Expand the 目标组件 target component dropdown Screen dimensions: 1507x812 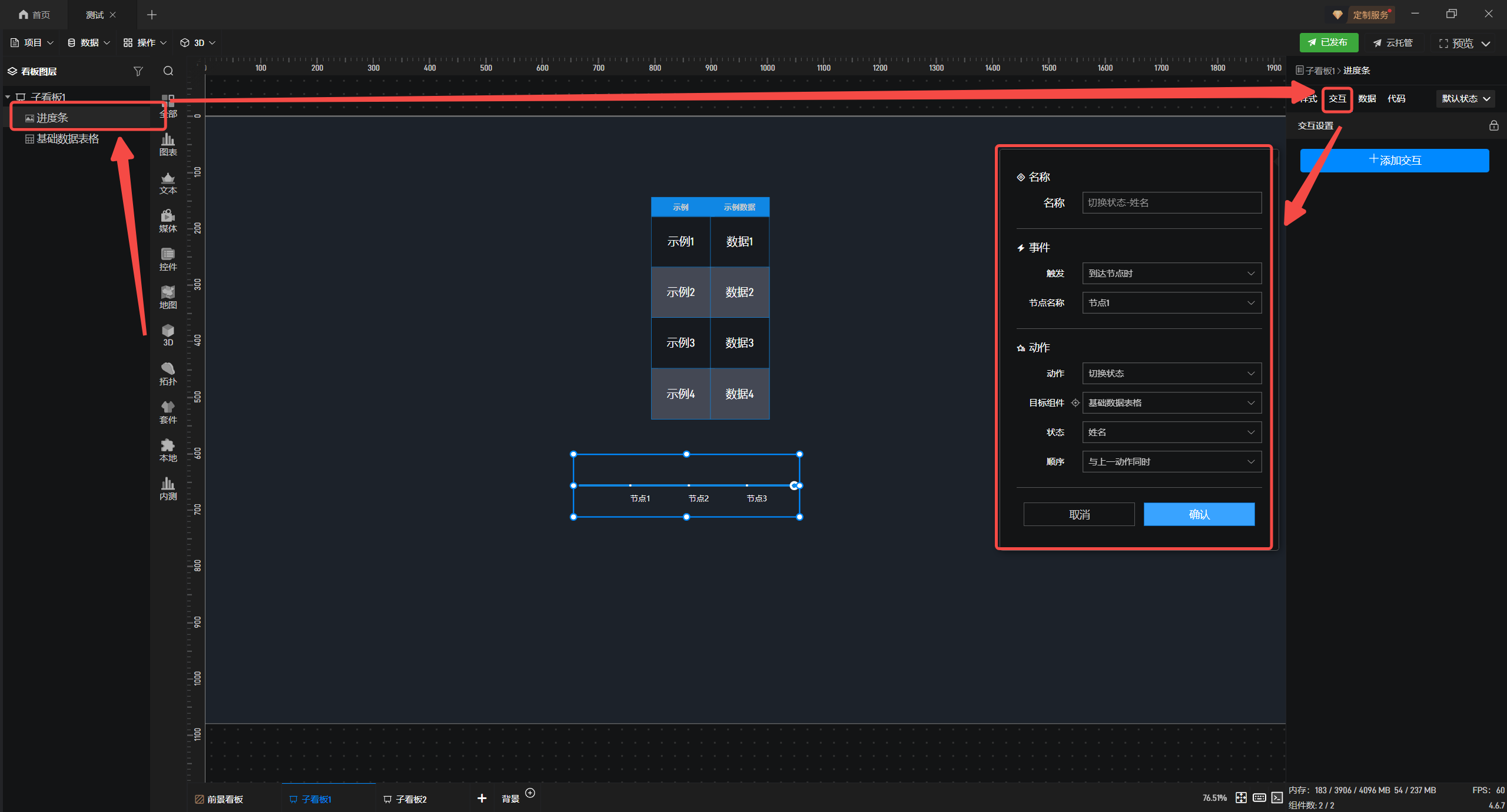pos(1171,403)
